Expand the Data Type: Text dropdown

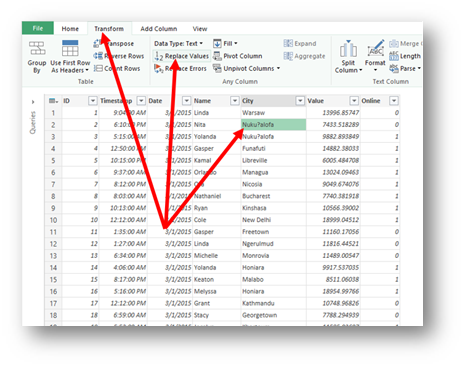coord(178,44)
